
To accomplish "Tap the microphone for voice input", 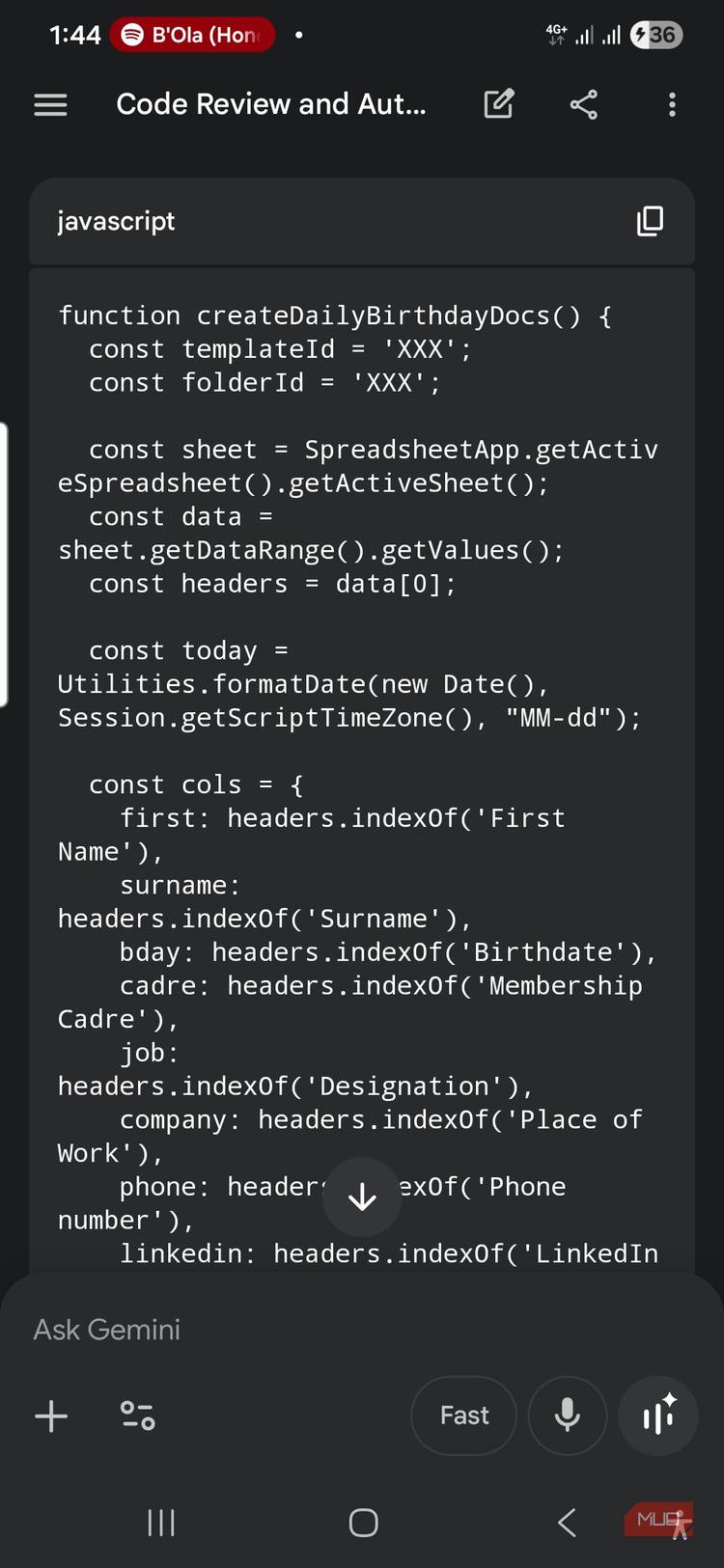I will [x=568, y=1416].
